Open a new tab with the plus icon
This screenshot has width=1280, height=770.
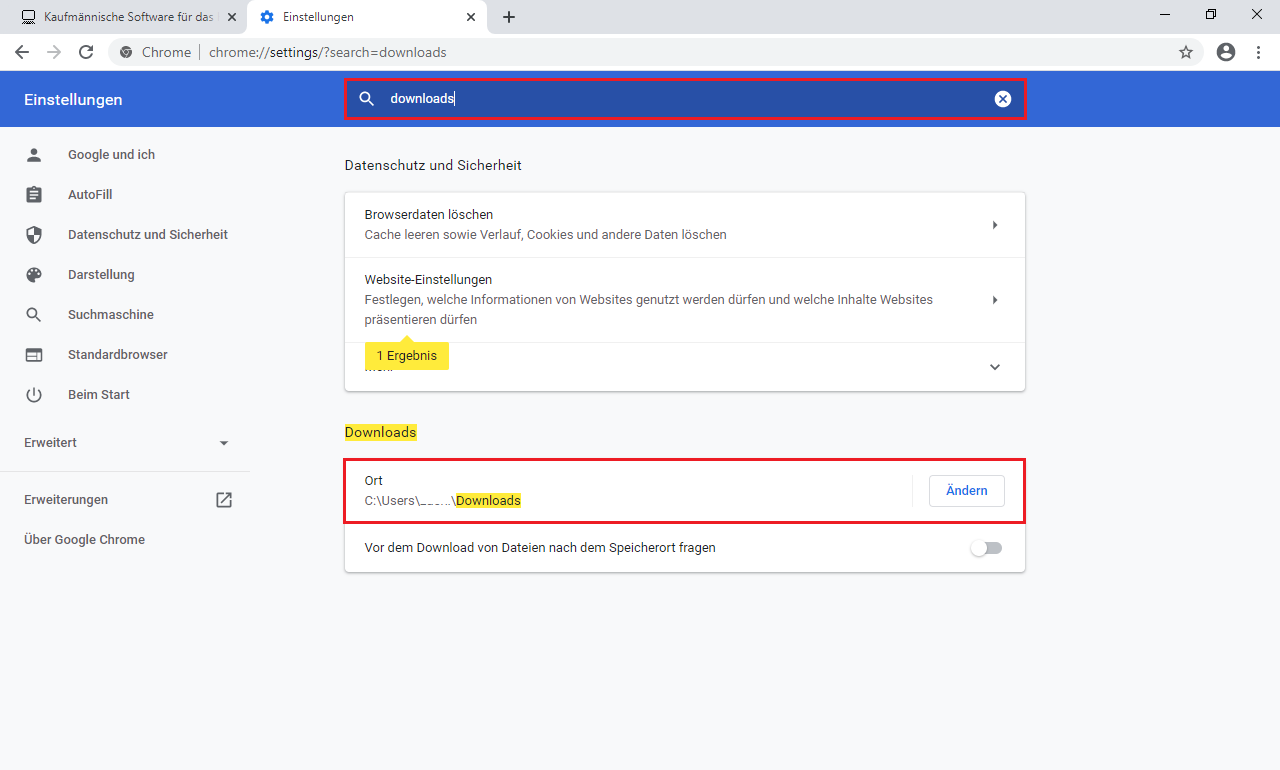pyautogui.click(x=509, y=17)
